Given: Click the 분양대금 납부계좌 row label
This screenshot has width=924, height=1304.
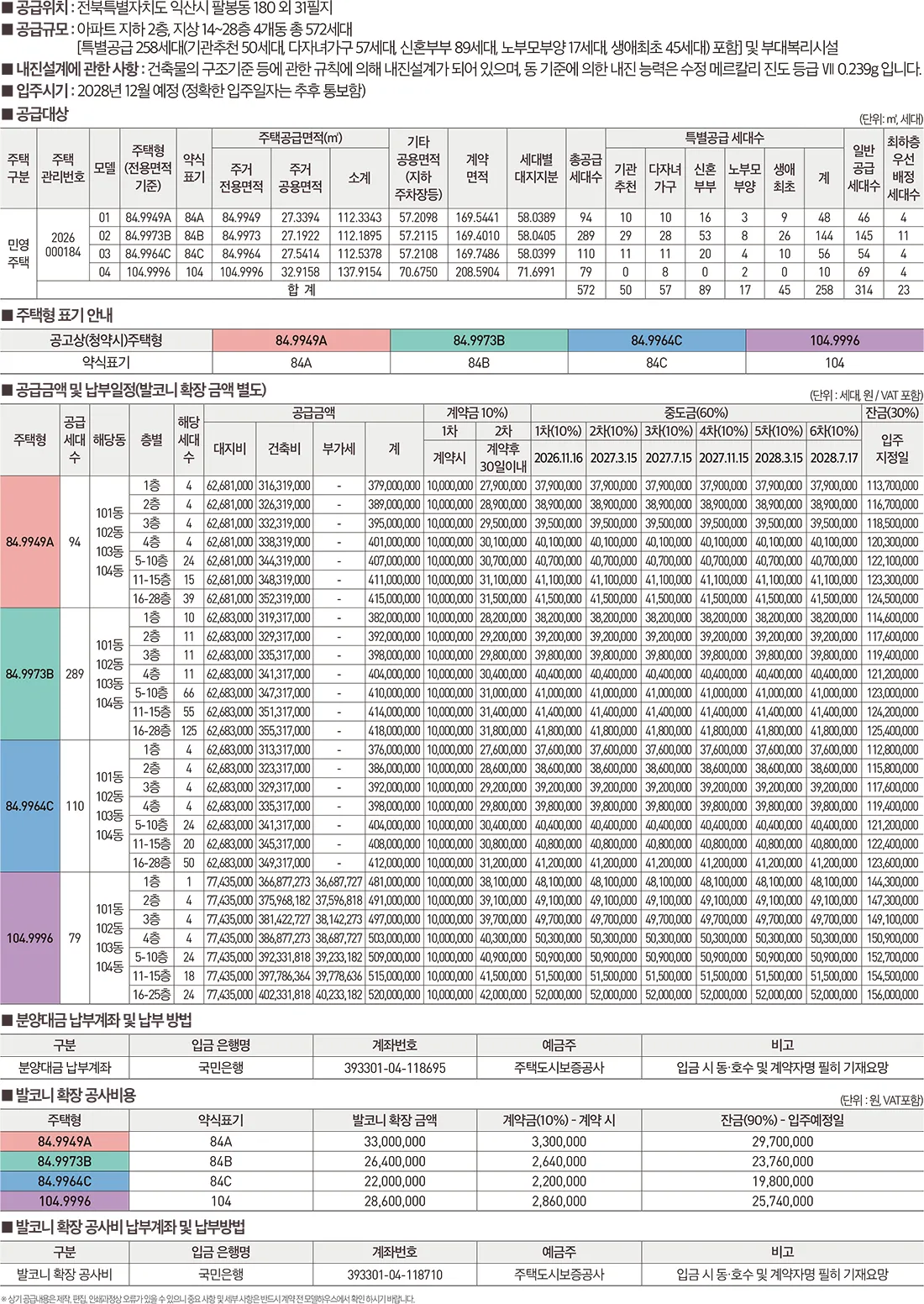Looking at the screenshot, I should (65, 1068).
